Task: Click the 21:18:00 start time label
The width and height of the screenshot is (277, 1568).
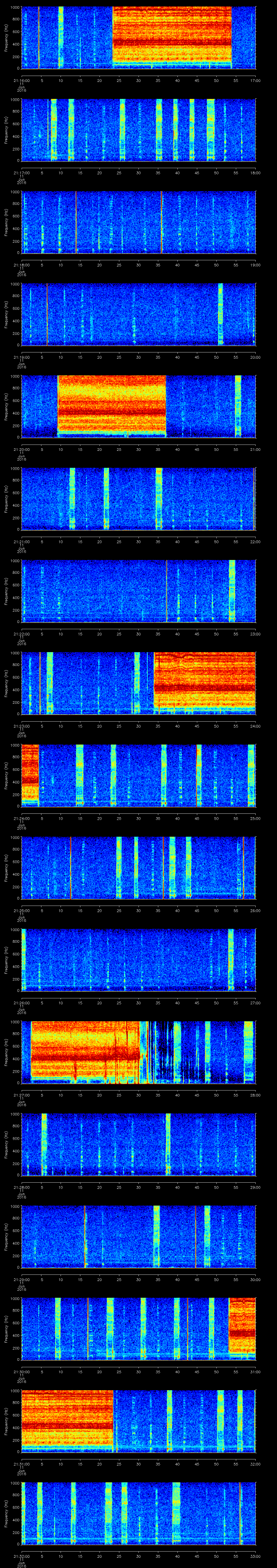Action: point(21,265)
